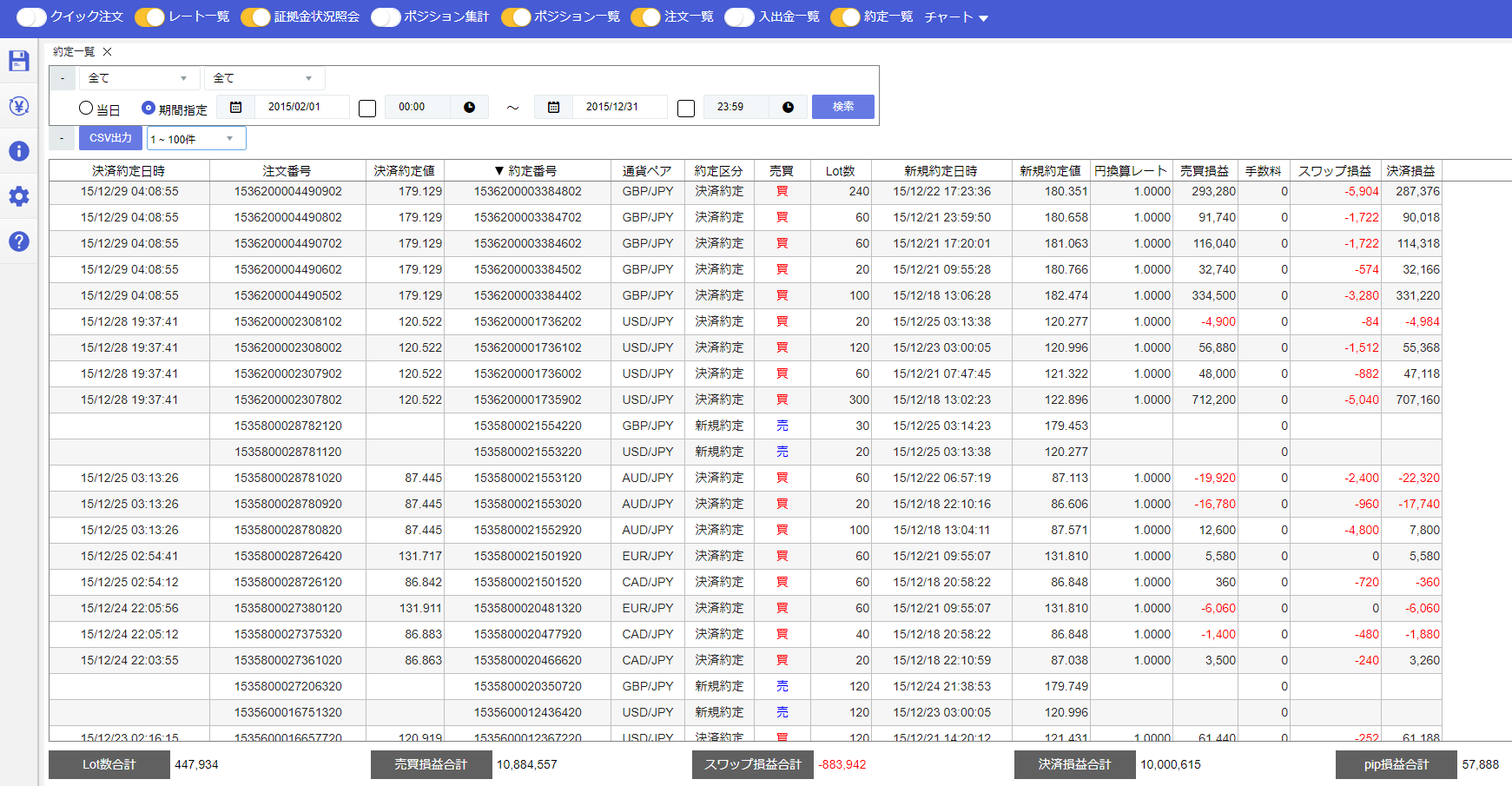Click the 23:59 end time field
The width and height of the screenshot is (1512, 786).
click(x=736, y=107)
